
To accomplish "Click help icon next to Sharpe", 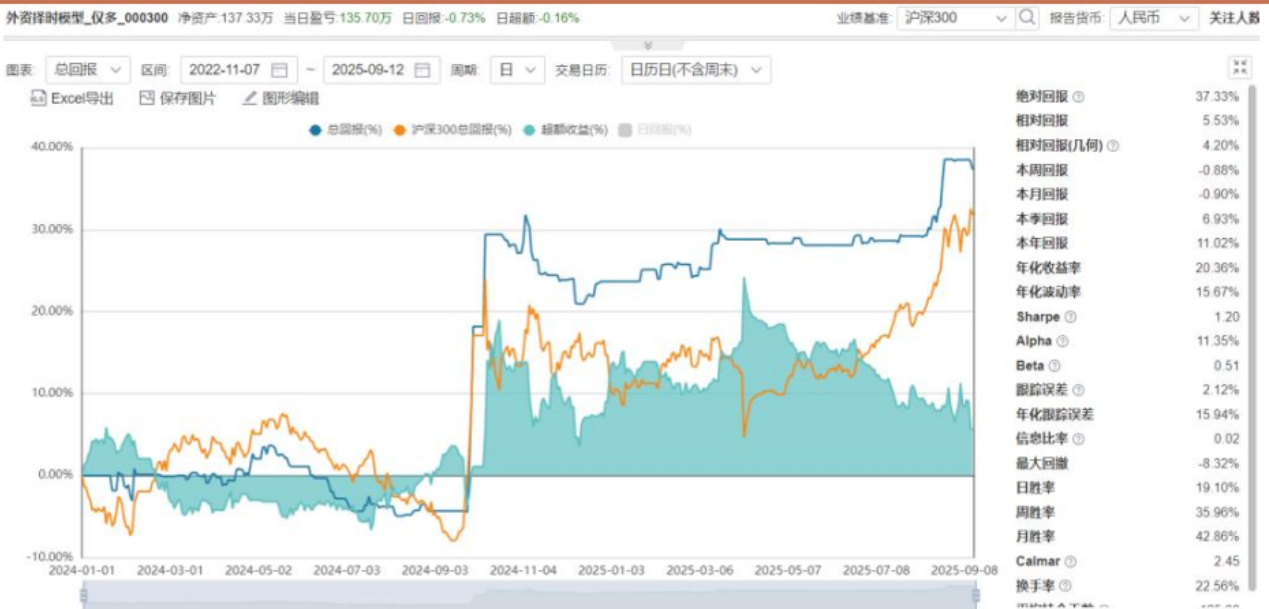I will click(x=1070, y=317).
